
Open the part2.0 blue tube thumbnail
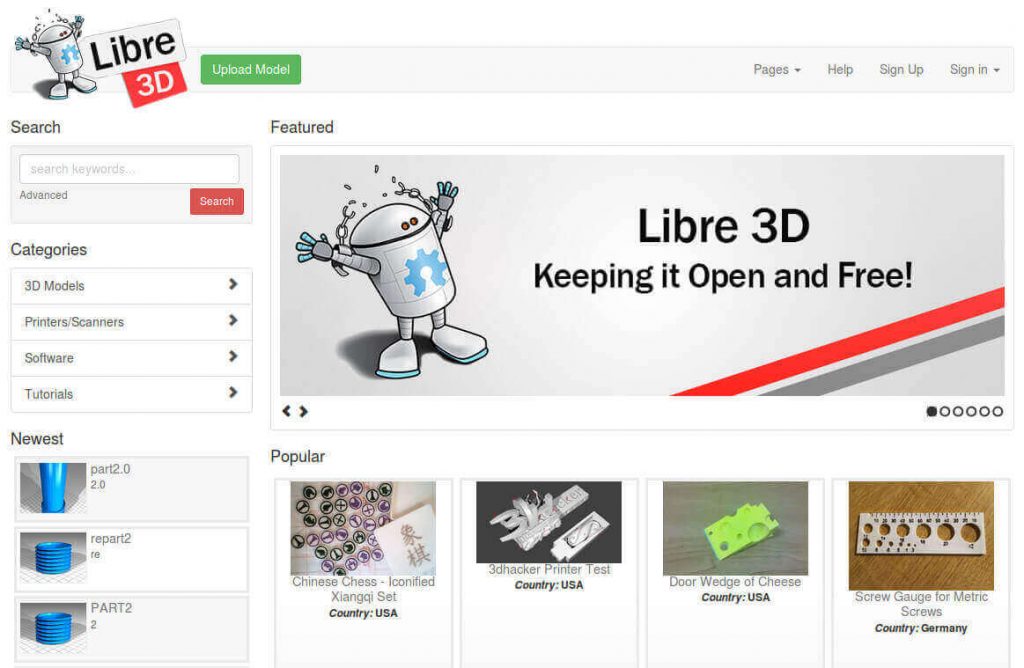click(x=53, y=488)
